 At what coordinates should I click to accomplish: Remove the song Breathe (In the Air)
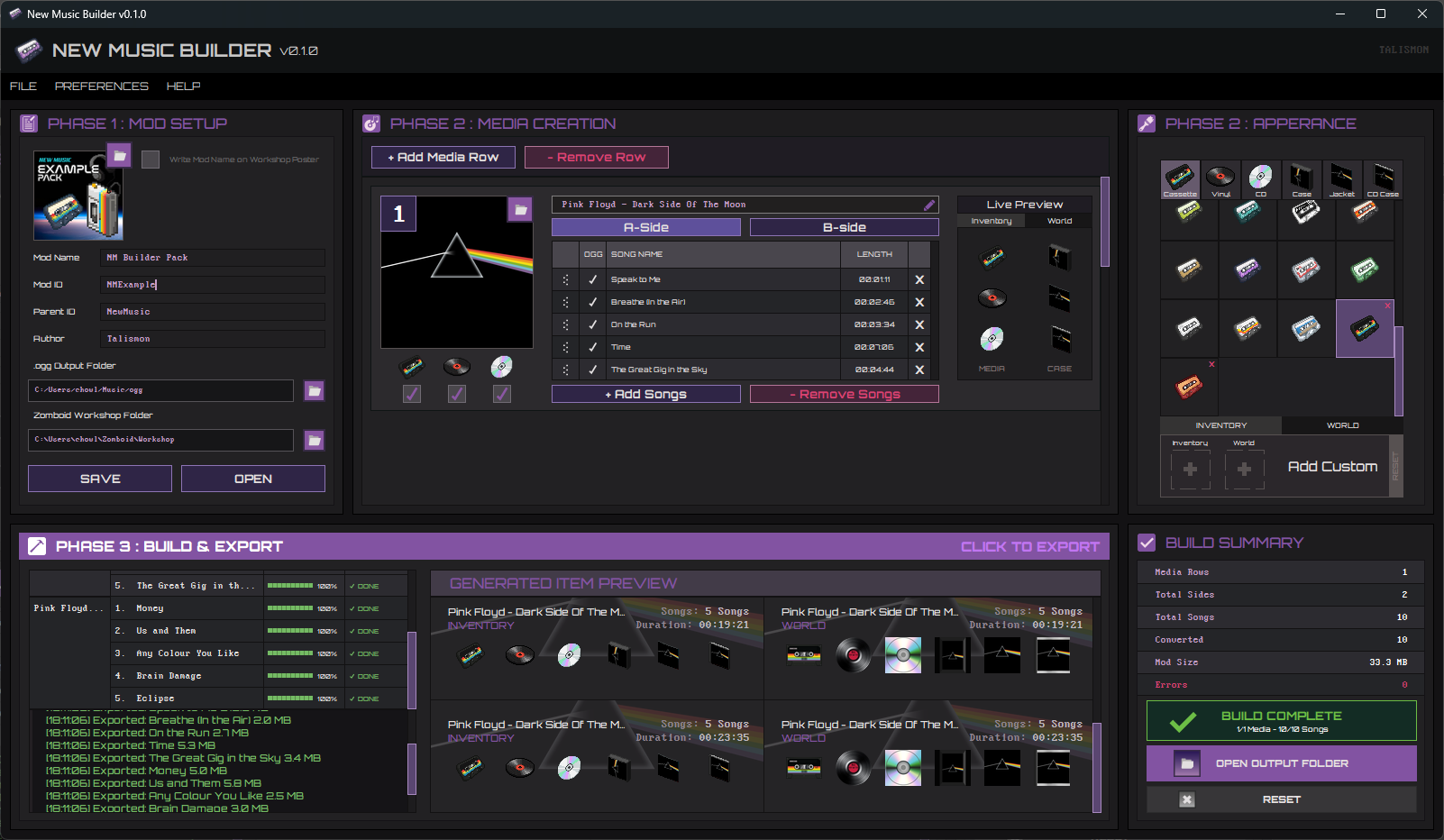[919, 302]
